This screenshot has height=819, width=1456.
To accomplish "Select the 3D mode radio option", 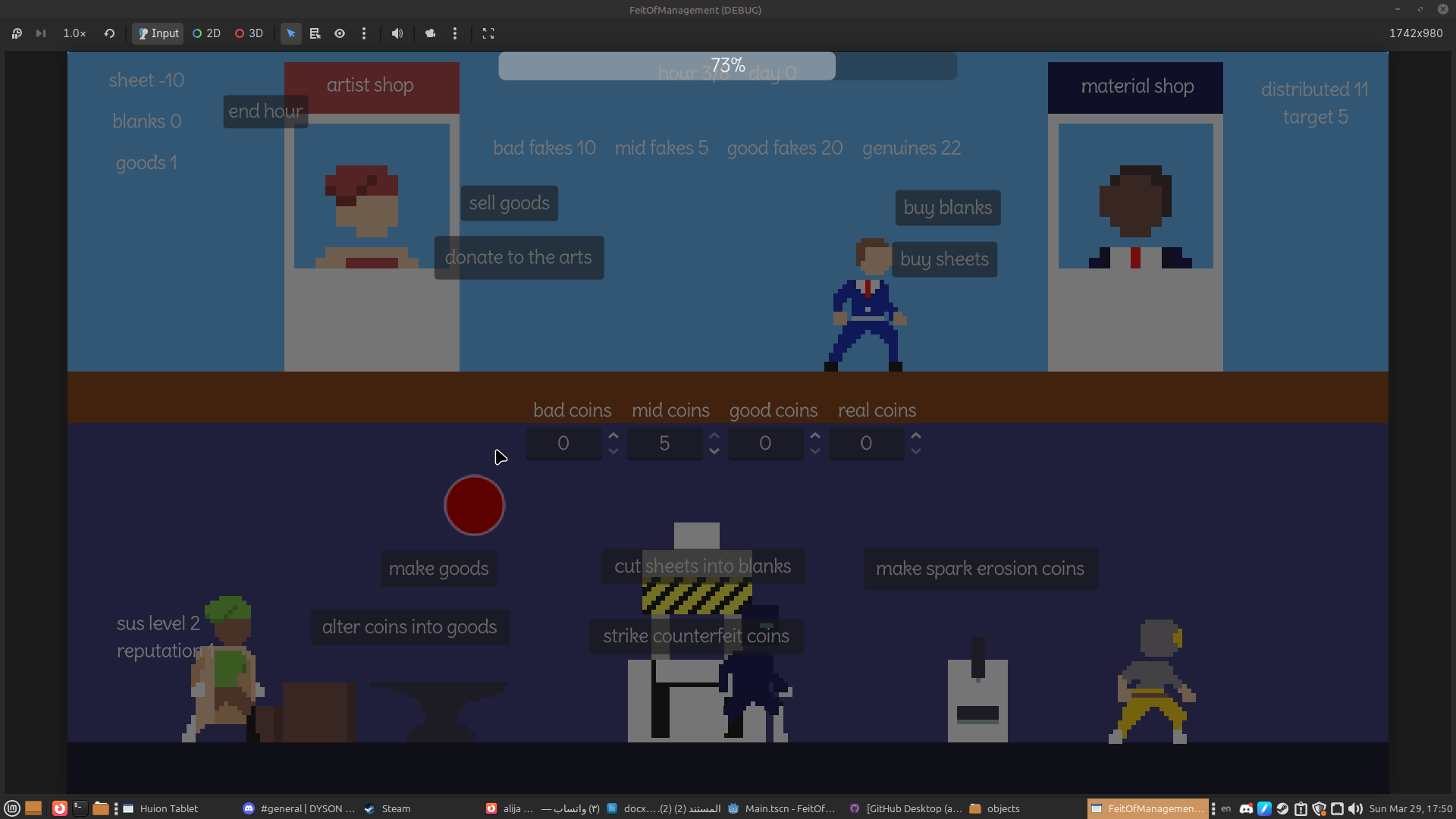I will tap(249, 33).
